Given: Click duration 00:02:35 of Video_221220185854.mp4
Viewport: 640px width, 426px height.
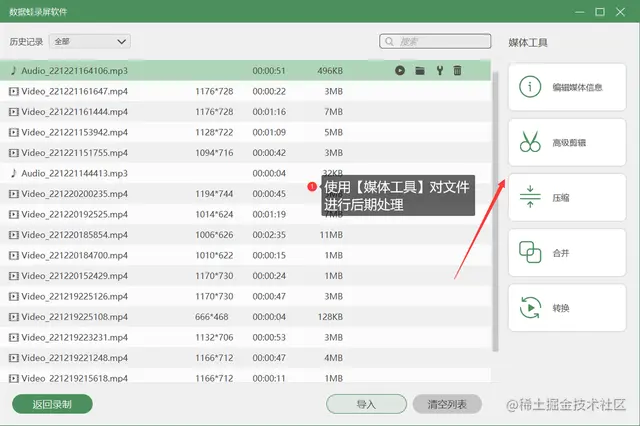Looking at the screenshot, I should pos(269,235).
